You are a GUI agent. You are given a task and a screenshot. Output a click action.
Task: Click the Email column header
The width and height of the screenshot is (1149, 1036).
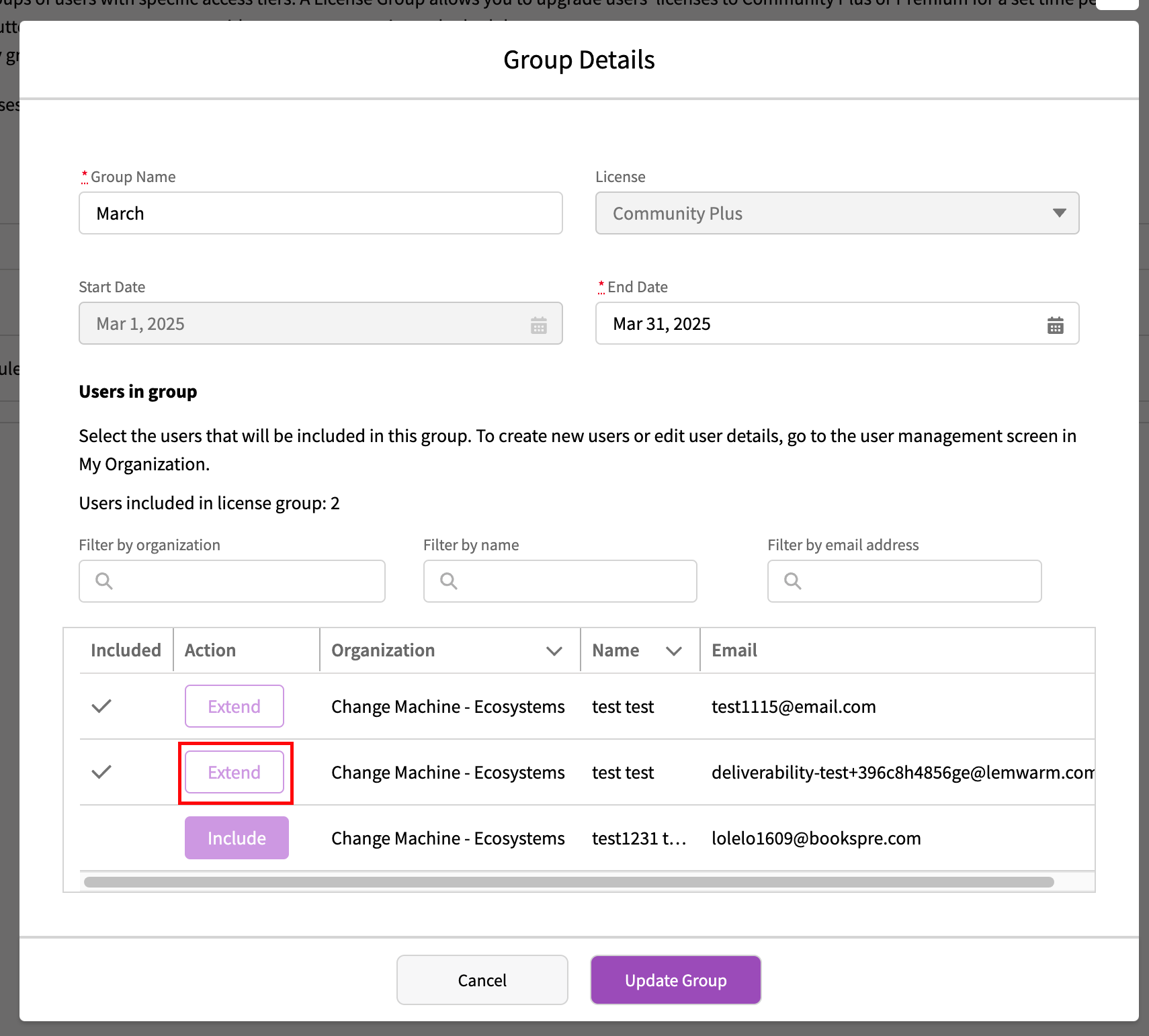tap(734, 650)
